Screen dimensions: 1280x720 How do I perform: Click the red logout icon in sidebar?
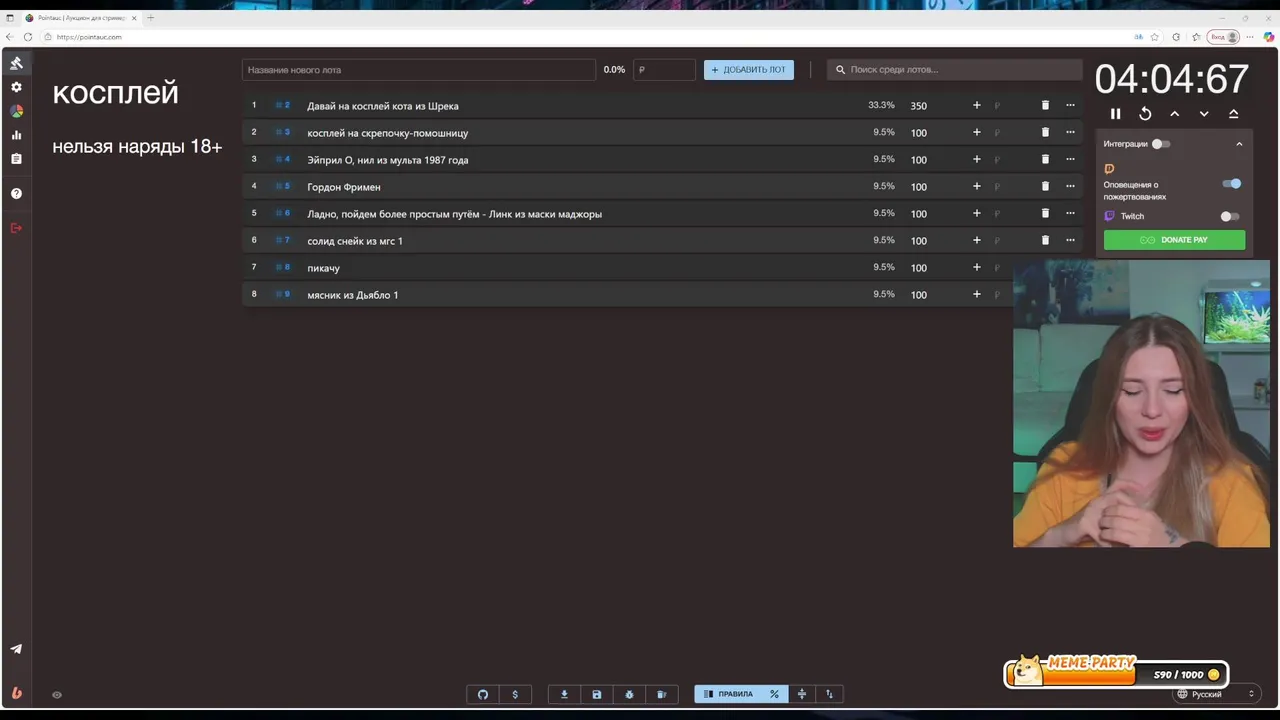coord(16,228)
